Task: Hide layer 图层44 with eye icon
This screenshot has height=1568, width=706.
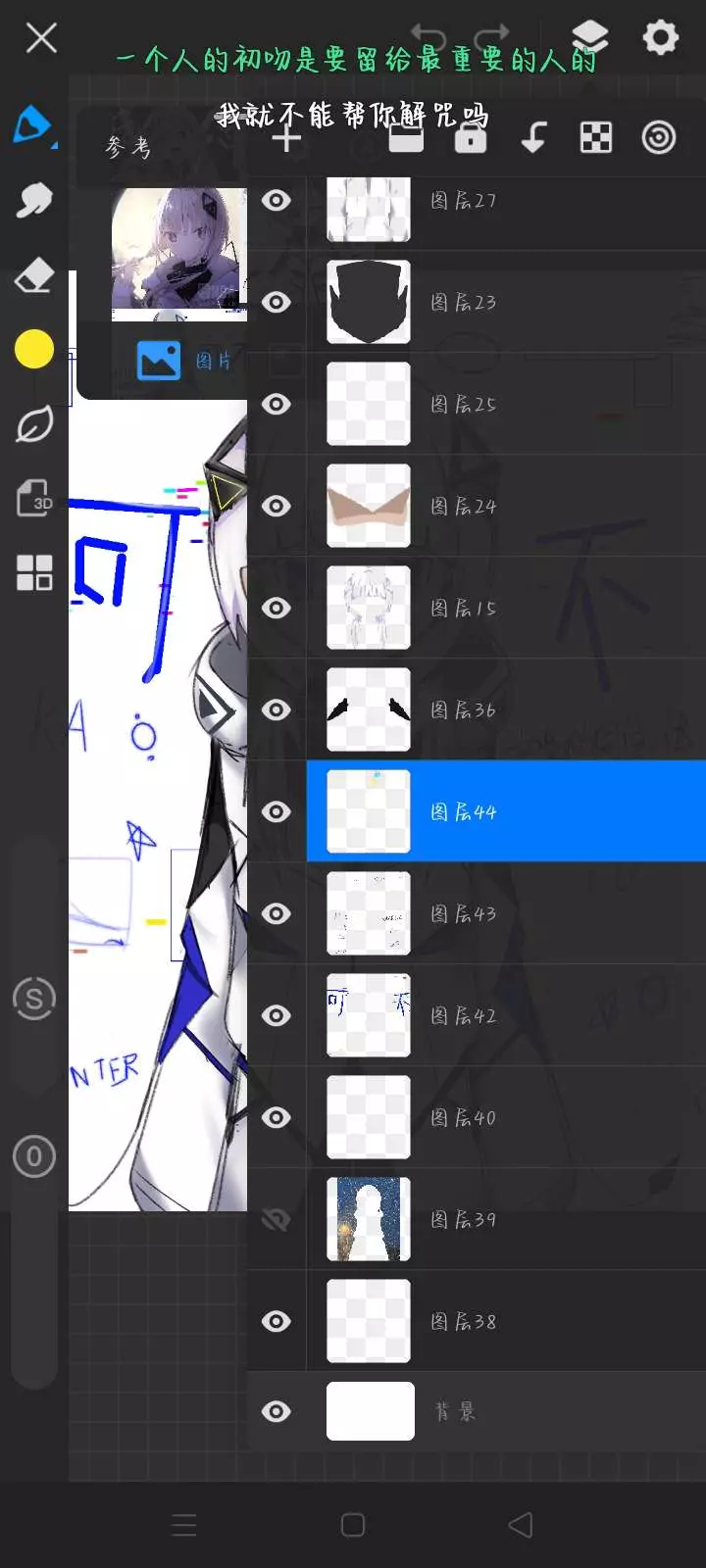Action: (x=277, y=811)
